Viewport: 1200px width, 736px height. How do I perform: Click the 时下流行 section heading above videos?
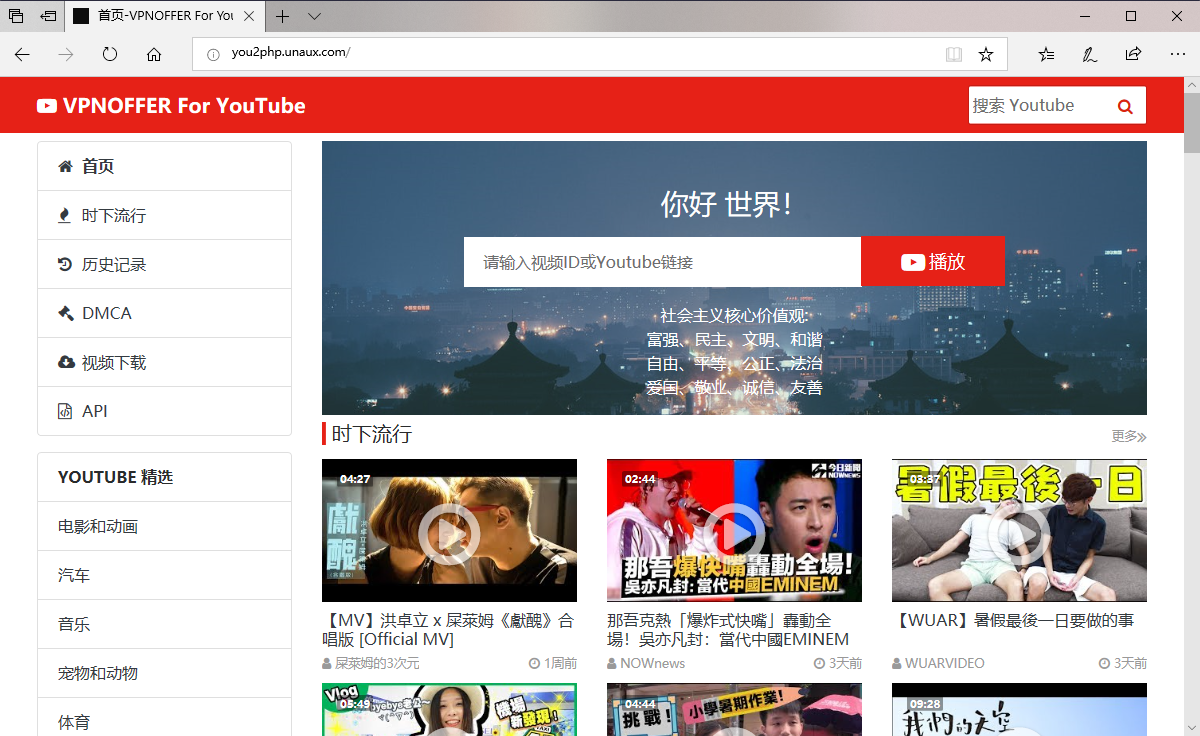pos(372,434)
